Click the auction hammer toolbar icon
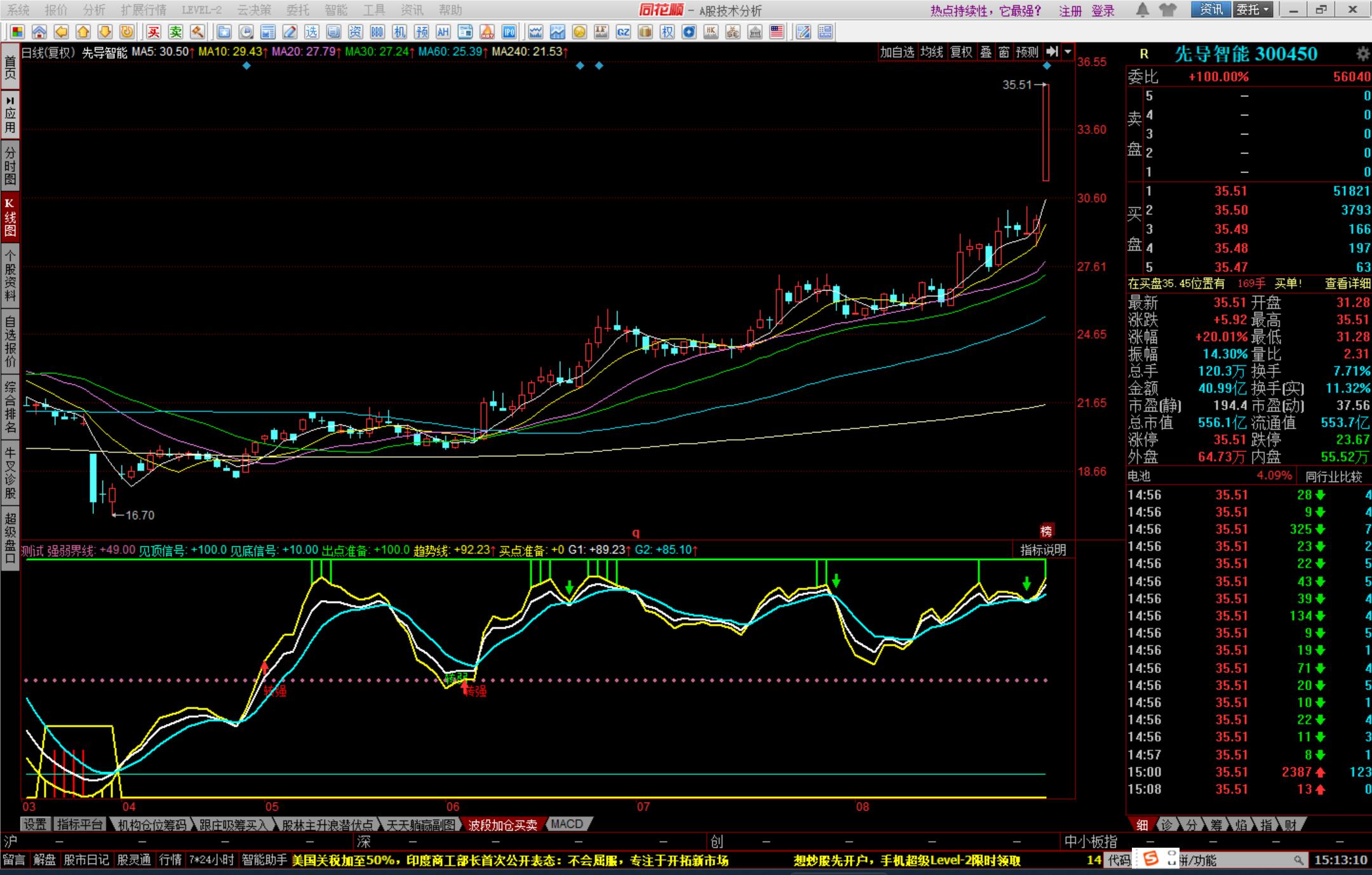The image size is (1372, 875). tap(198, 32)
